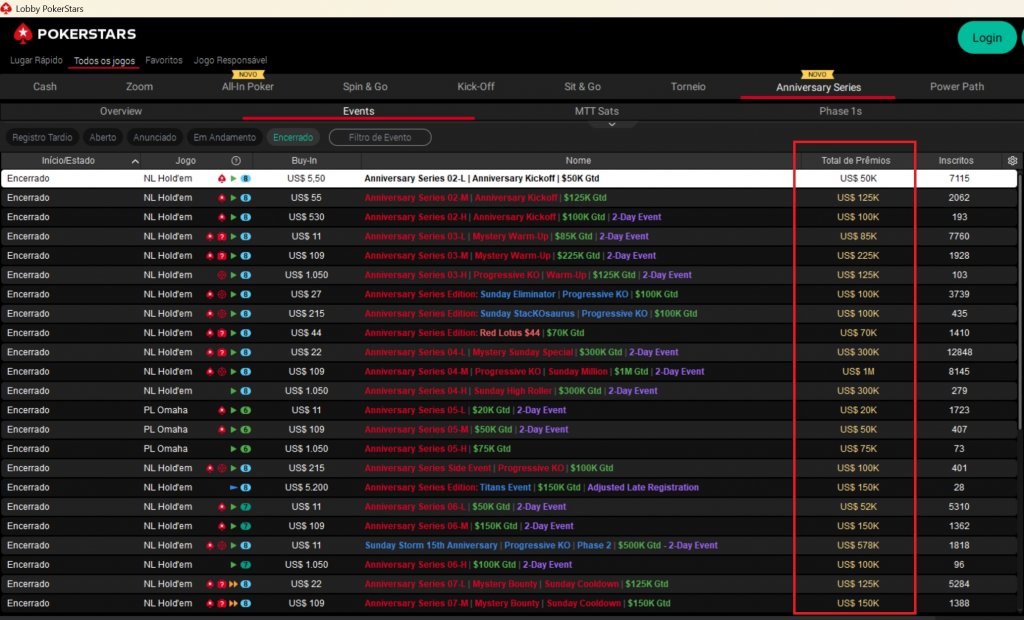1024x620 pixels.
Task: Click the info icon in the table header
Action: tap(236, 161)
